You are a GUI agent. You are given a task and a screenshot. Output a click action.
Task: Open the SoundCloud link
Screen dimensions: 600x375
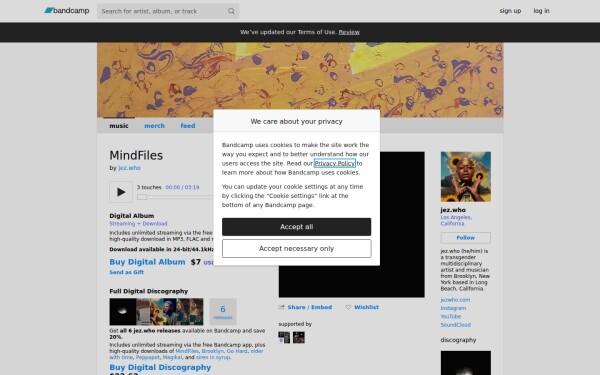pos(455,325)
